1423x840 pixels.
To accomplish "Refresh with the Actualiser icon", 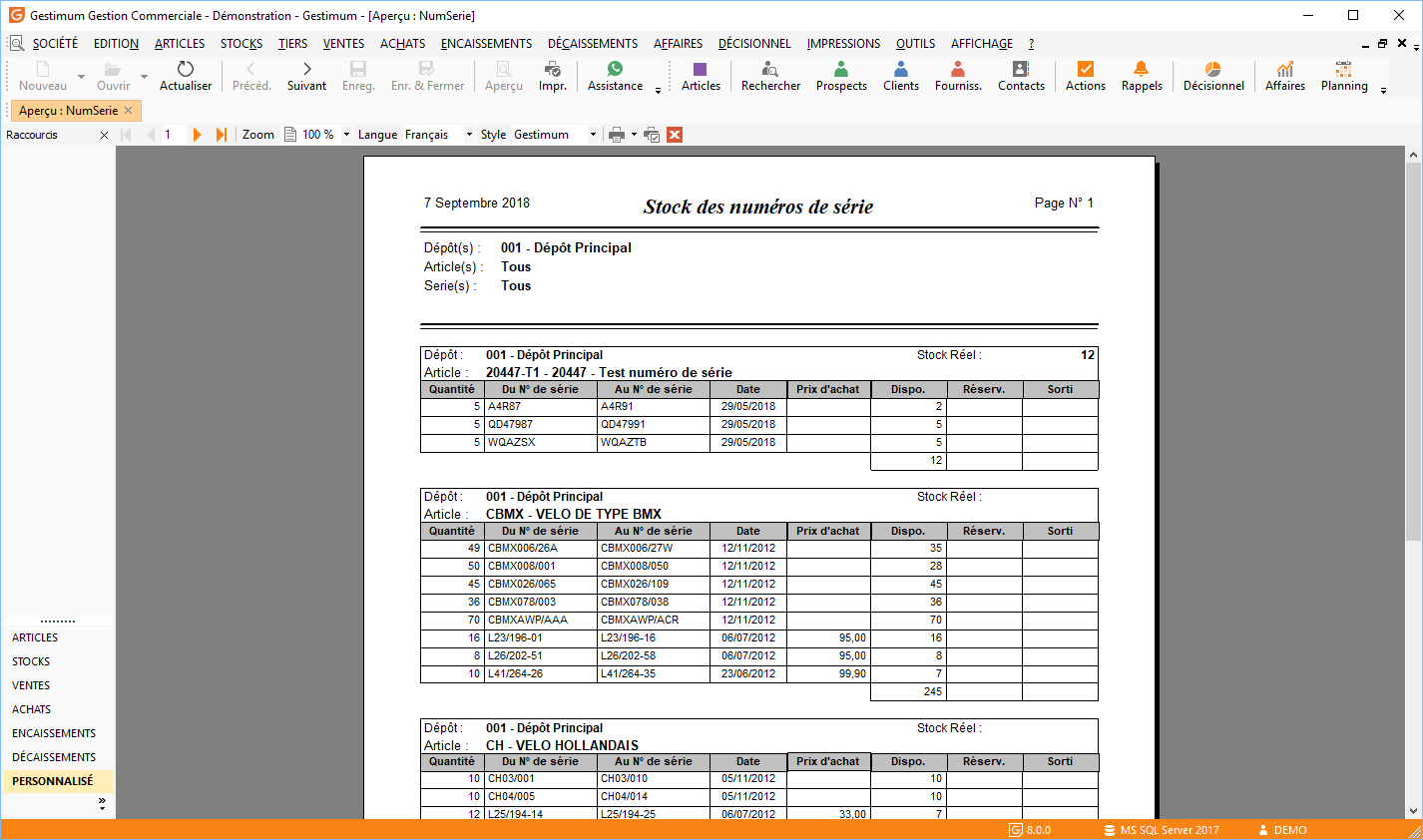I will coord(186,69).
